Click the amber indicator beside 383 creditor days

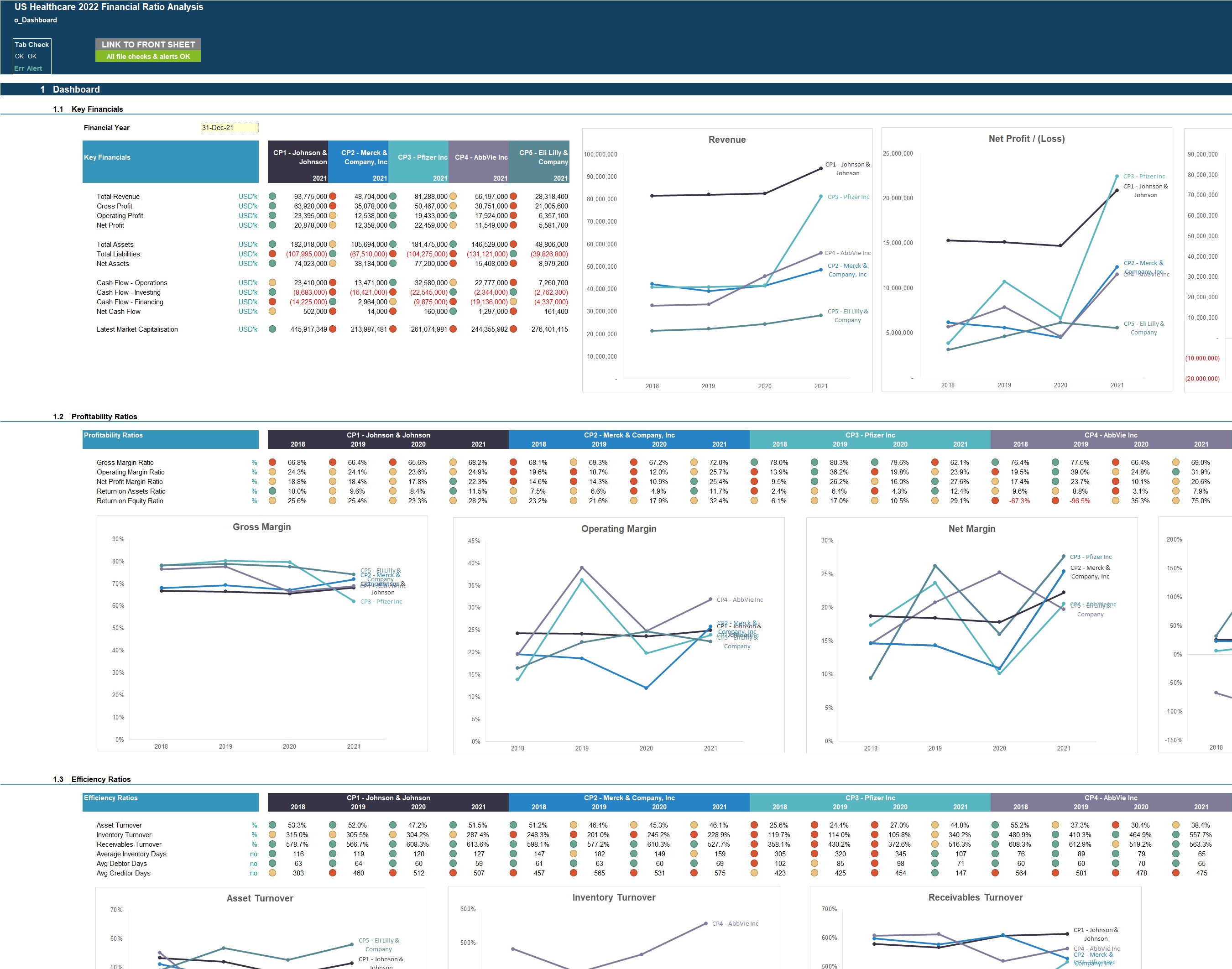(272, 873)
